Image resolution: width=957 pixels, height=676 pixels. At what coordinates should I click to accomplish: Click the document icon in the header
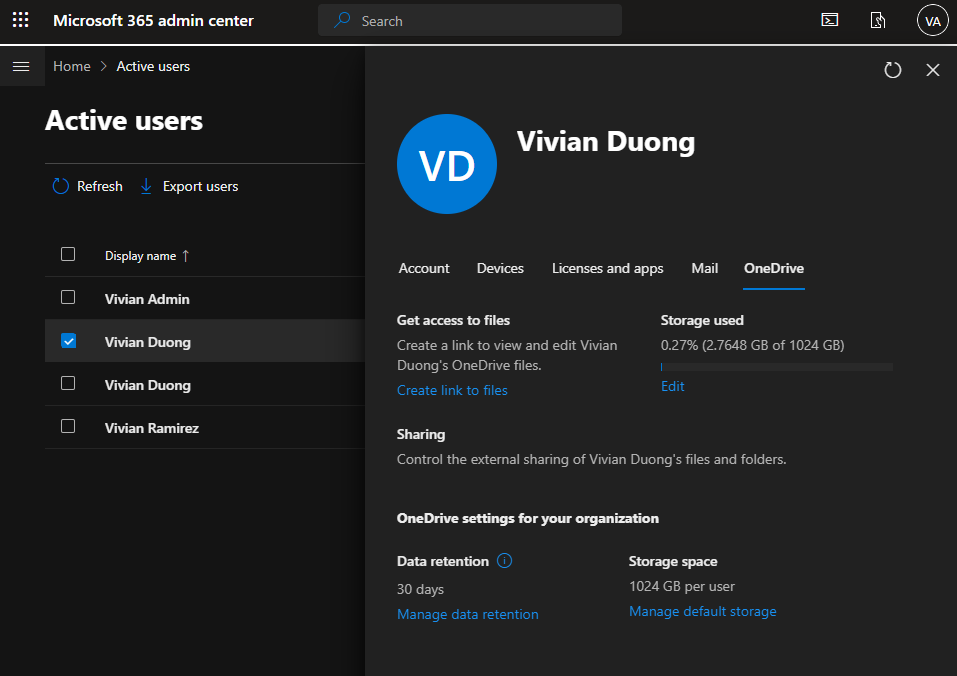(x=878, y=20)
